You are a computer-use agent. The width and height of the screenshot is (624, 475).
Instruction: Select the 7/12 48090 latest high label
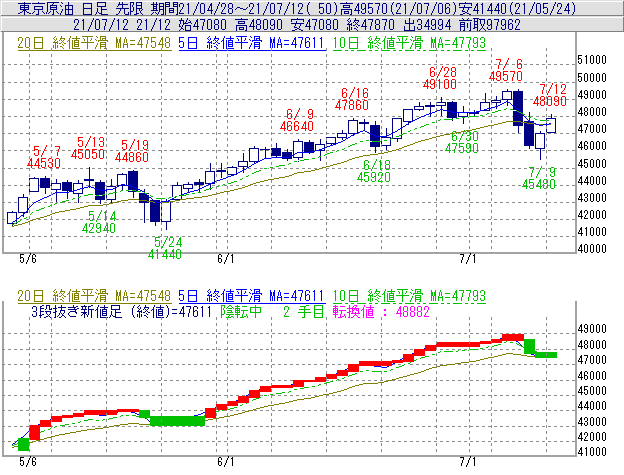(x=550, y=95)
